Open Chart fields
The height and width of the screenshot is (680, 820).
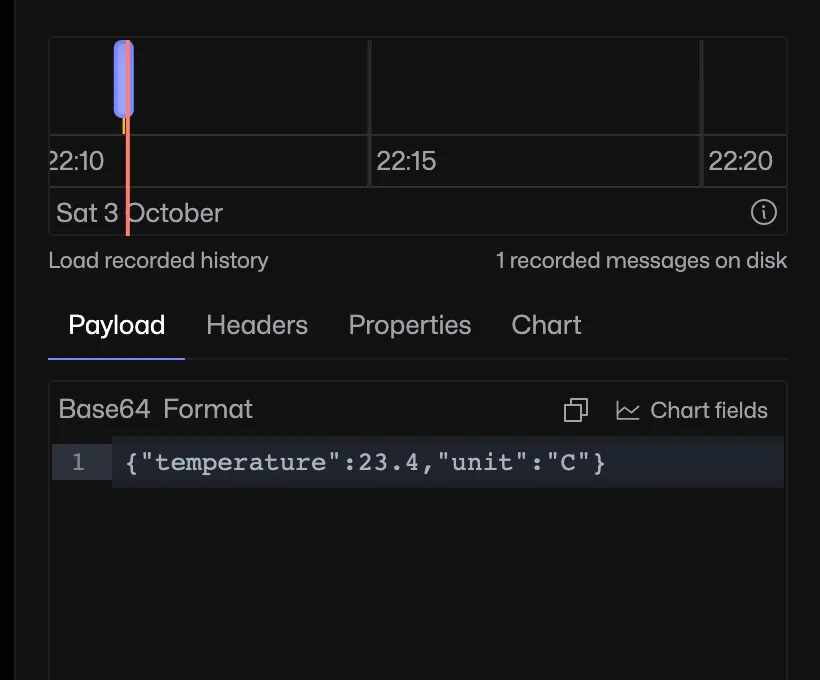pos(692,411)
